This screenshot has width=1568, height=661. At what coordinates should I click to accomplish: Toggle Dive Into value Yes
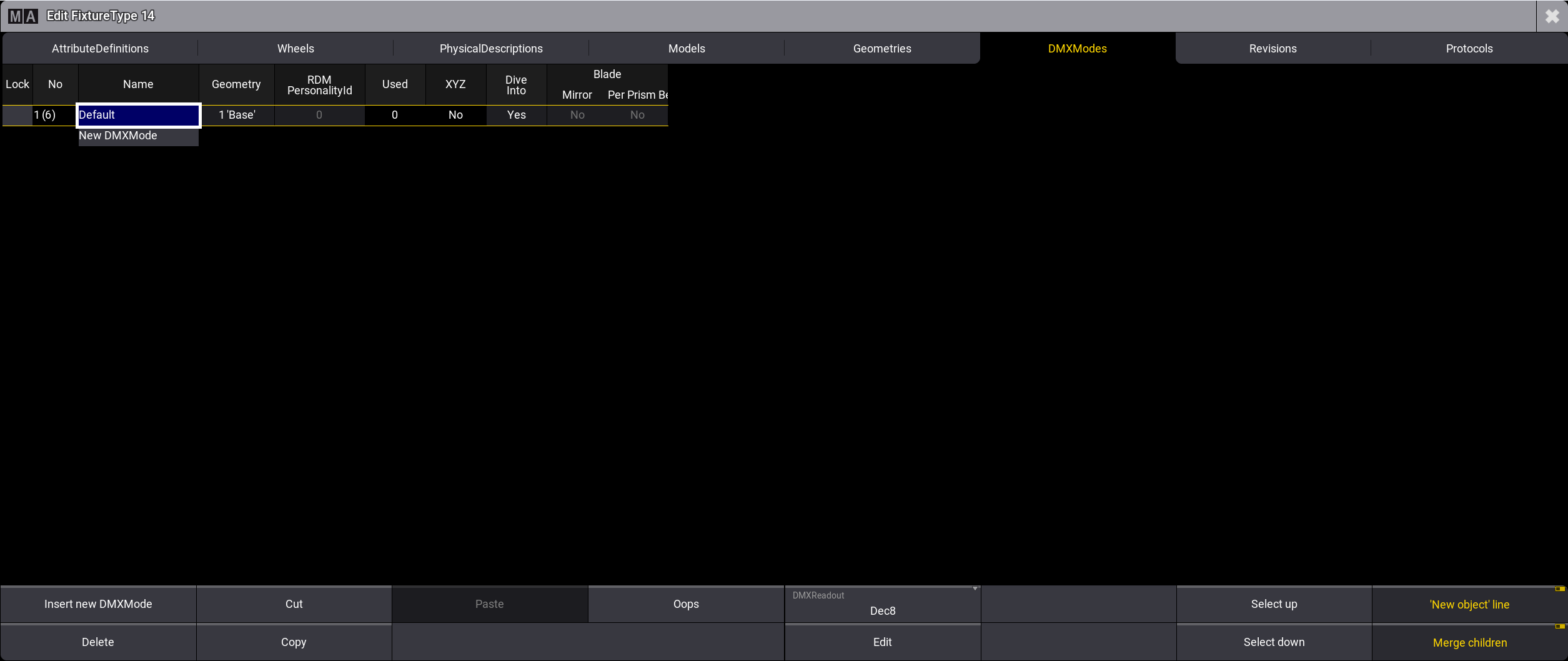point(516,115)
